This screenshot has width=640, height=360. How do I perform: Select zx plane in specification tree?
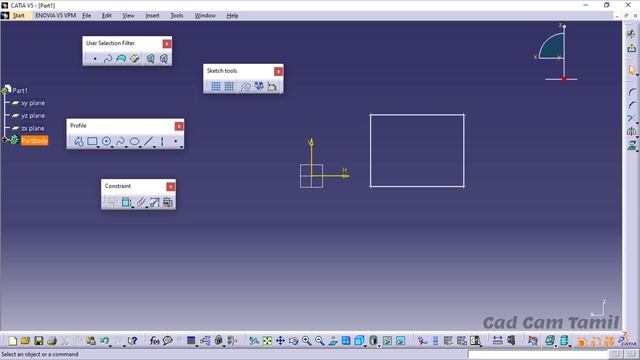coord(33,128)
